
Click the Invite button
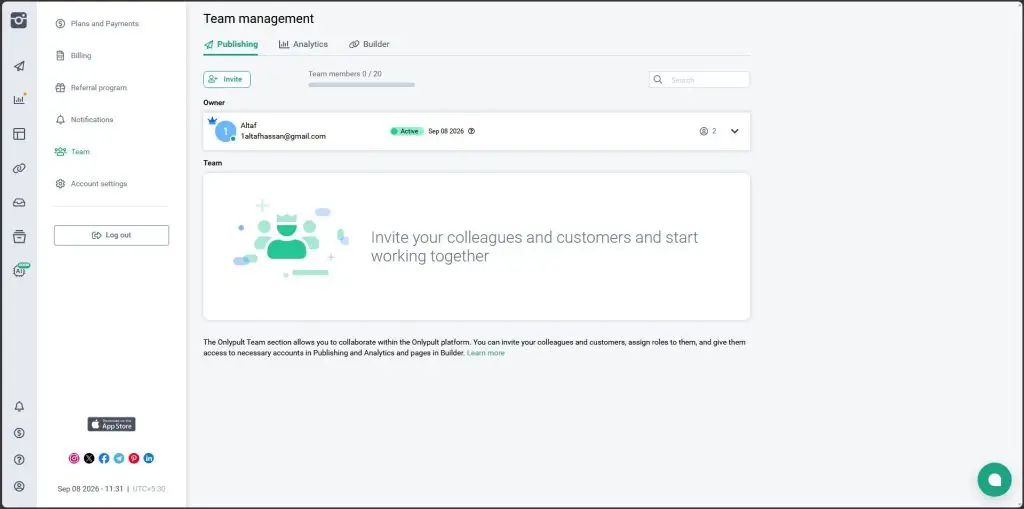click(227, 79)
